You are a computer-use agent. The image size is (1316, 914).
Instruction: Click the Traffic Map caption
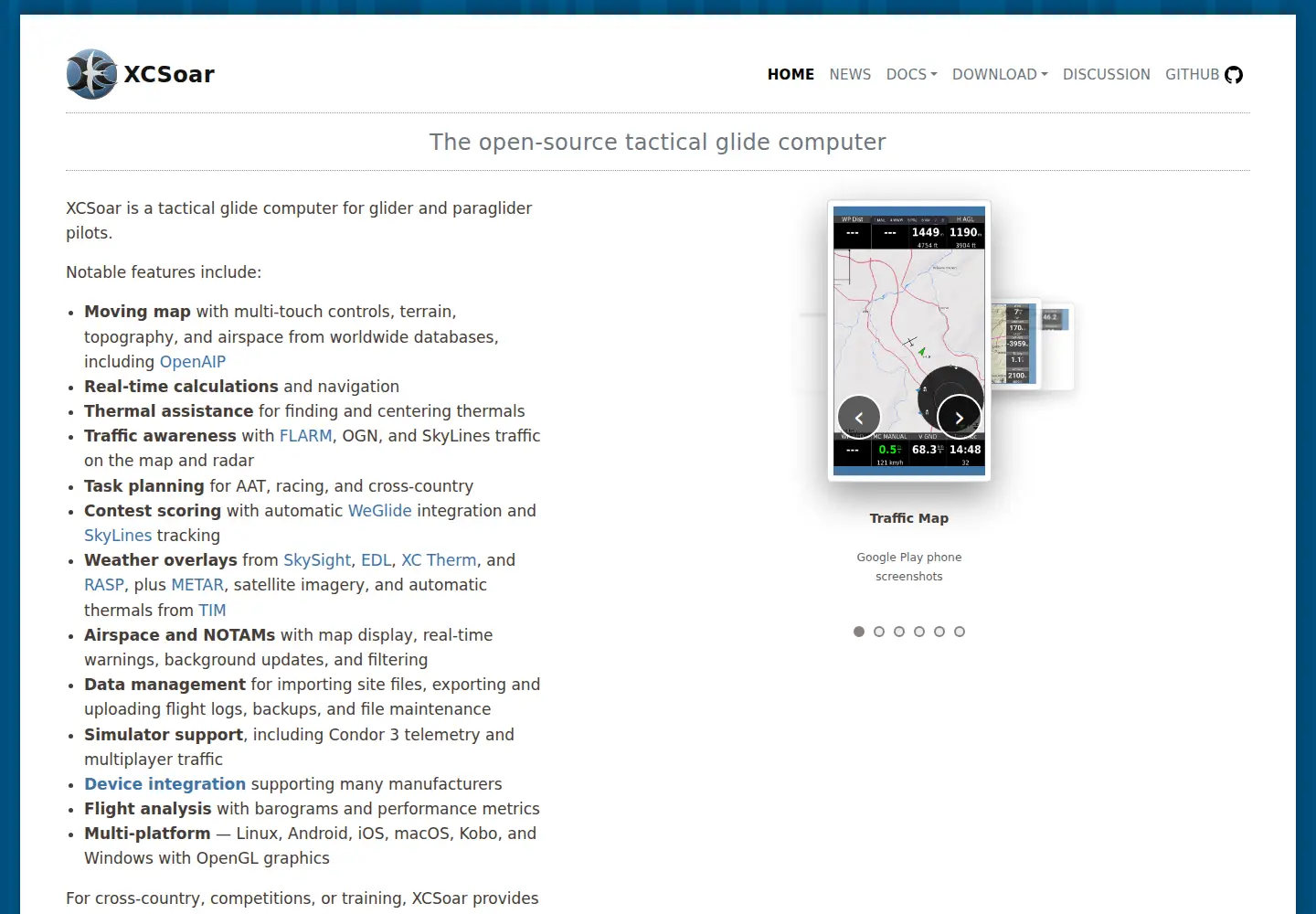pyautogui.click(x=909, y=518)
